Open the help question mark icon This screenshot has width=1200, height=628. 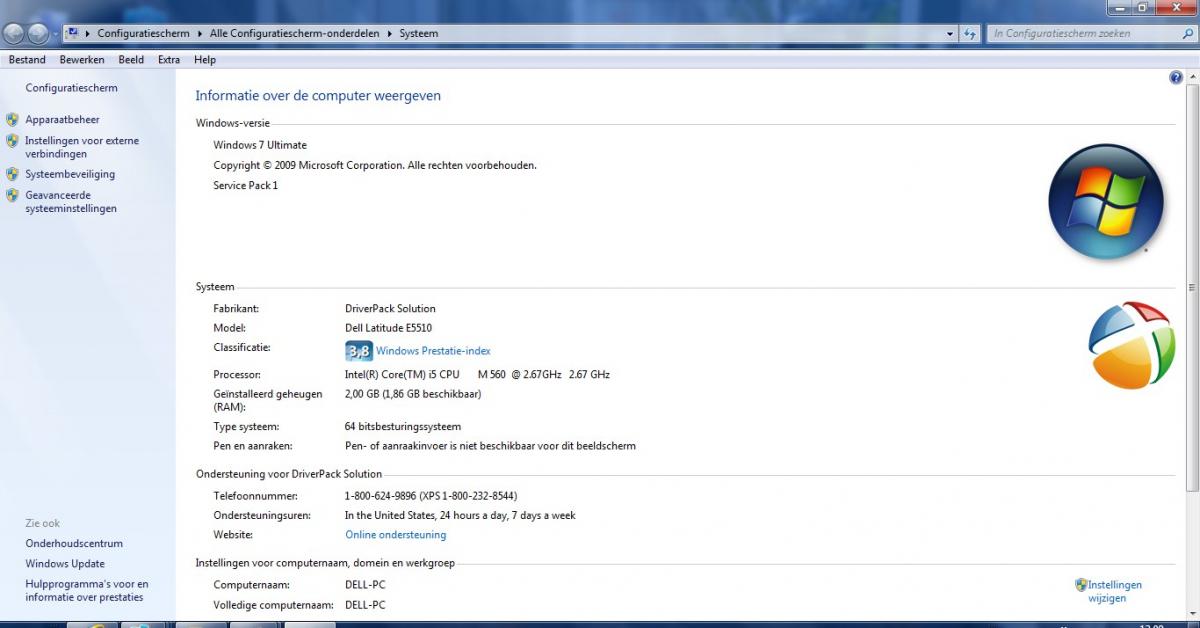point(1176,77)
